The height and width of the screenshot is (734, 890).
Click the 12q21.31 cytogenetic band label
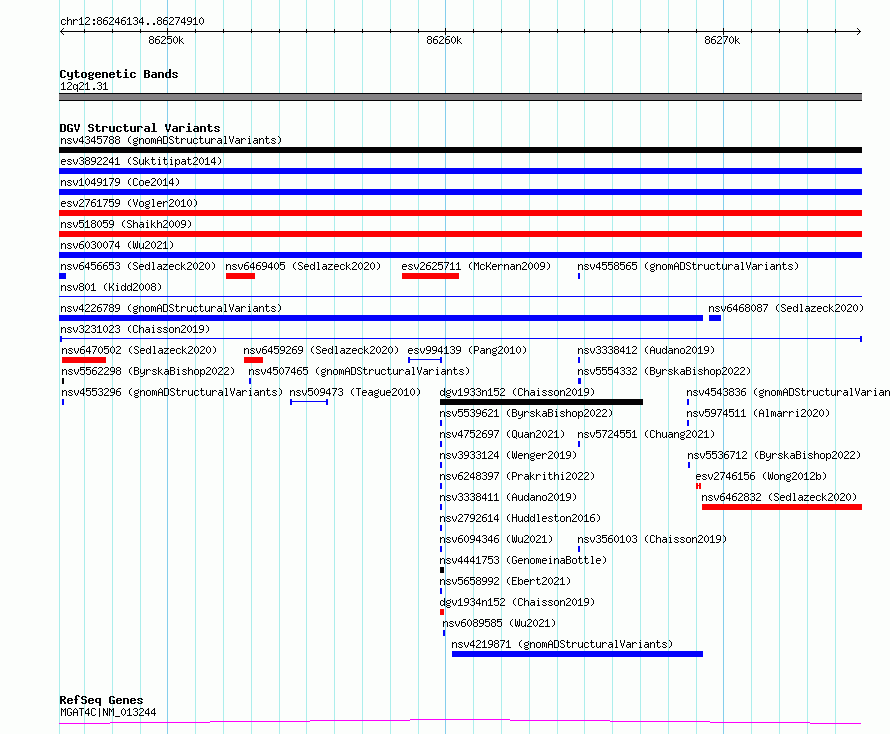84,86
